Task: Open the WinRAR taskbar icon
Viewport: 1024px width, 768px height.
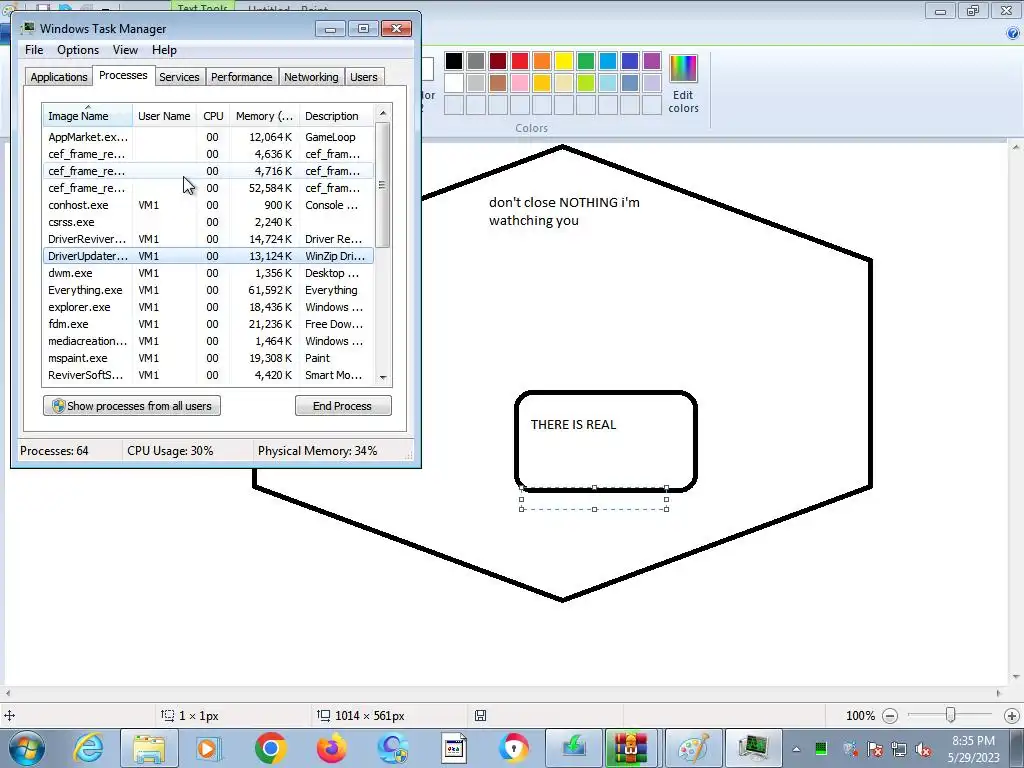Action: point(630,748)
